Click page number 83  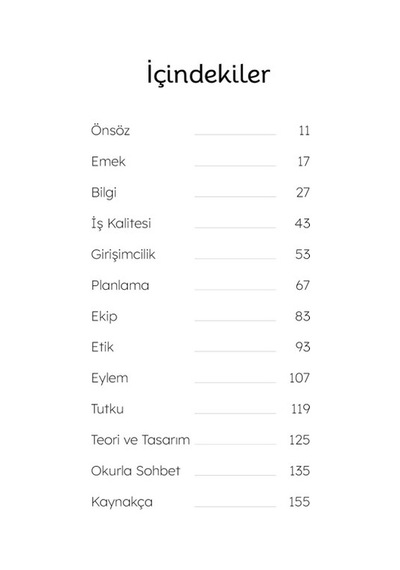coord(303,316)
